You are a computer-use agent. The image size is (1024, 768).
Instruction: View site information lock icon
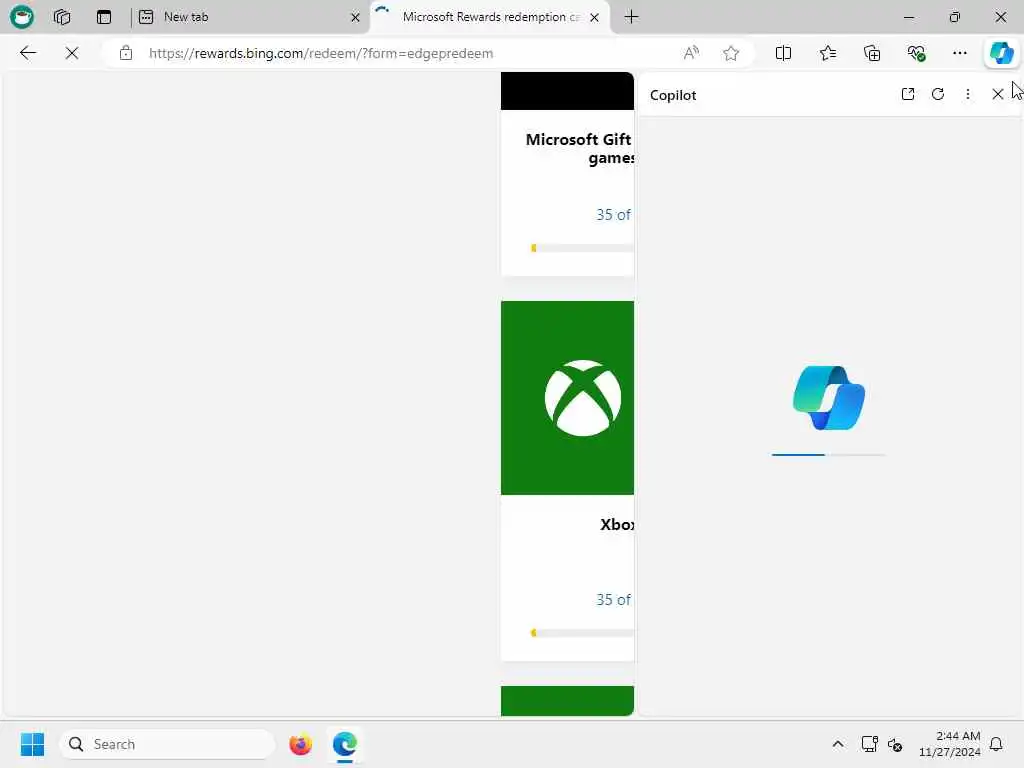(126, 53)
